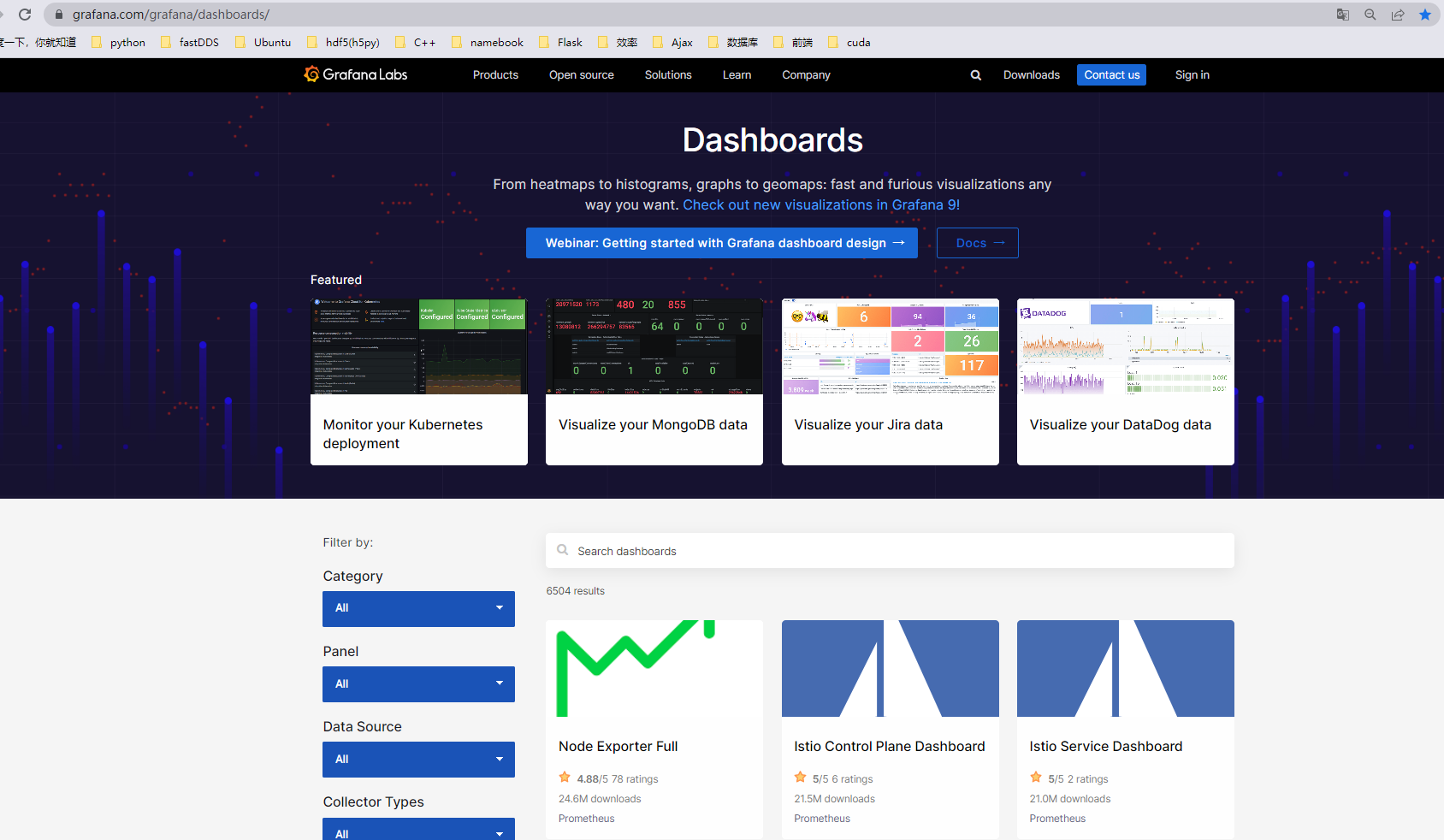
Task: Click the share page icon in address bar
Action: click(x=1397, y=15)
